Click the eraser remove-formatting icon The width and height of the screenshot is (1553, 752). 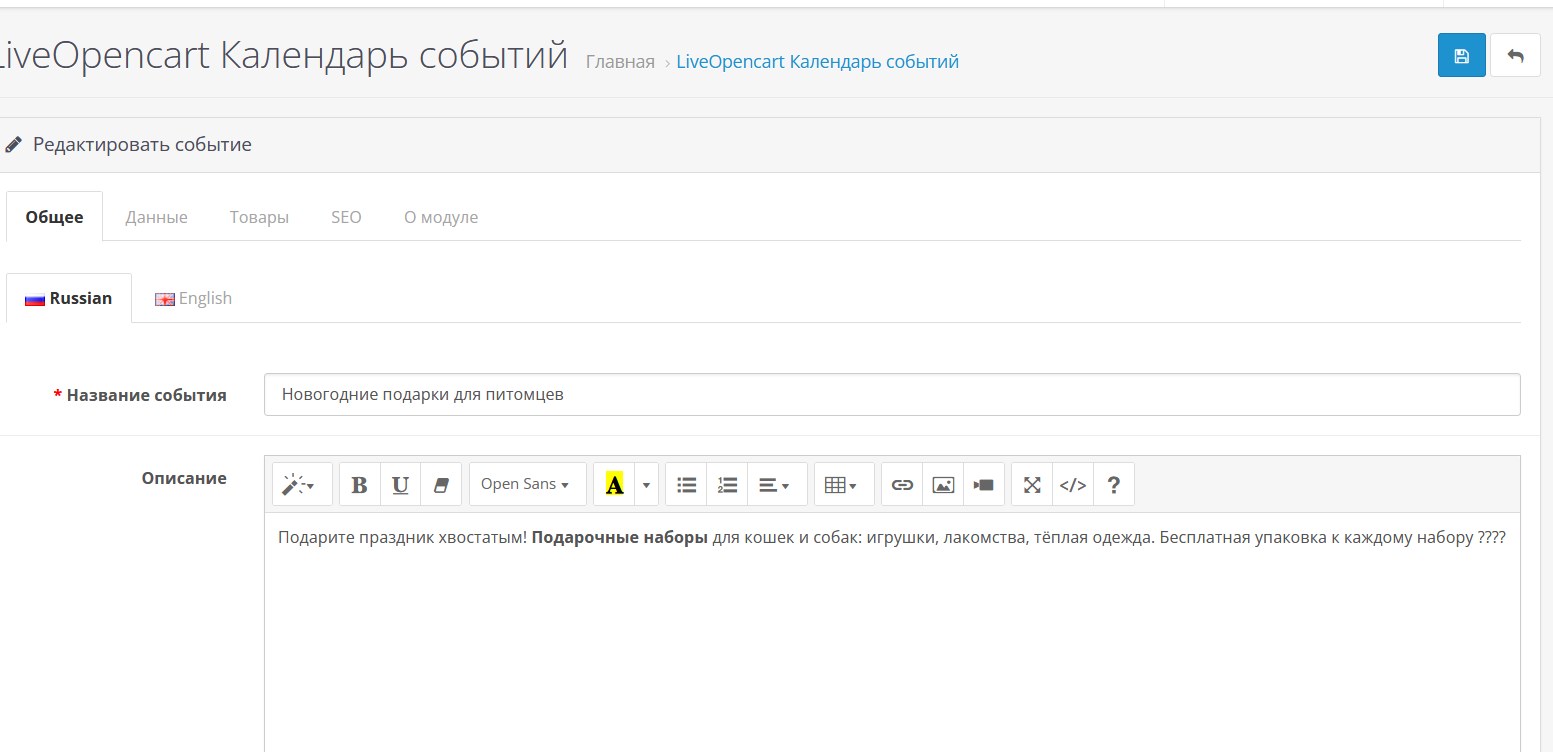click(x=441, y=485)
